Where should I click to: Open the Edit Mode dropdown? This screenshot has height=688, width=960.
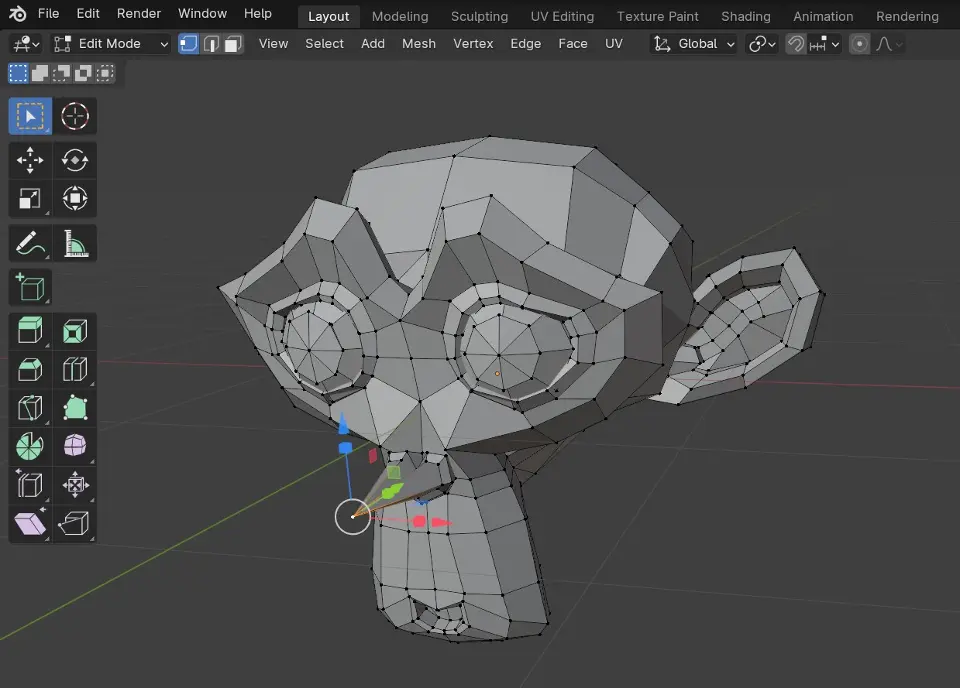(x=111, y=44)
